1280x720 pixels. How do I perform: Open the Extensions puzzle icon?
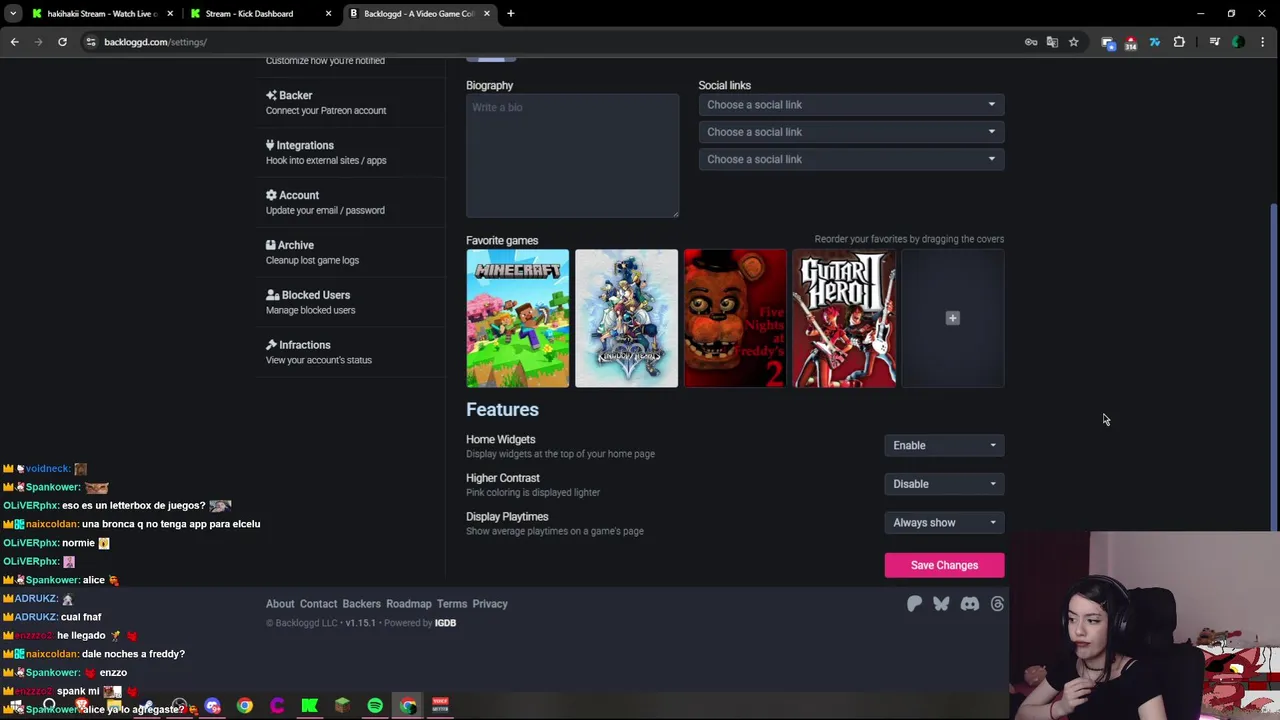tap(1179, 42)
